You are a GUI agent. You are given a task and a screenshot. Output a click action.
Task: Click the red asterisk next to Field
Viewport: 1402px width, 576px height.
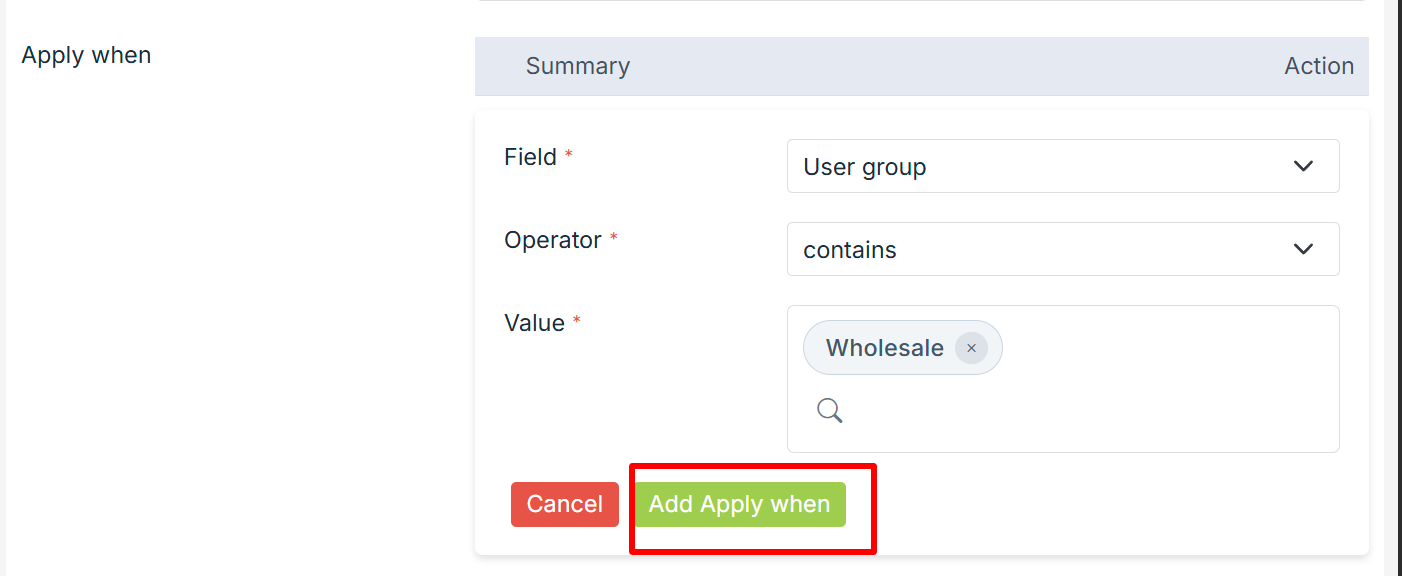569,156
